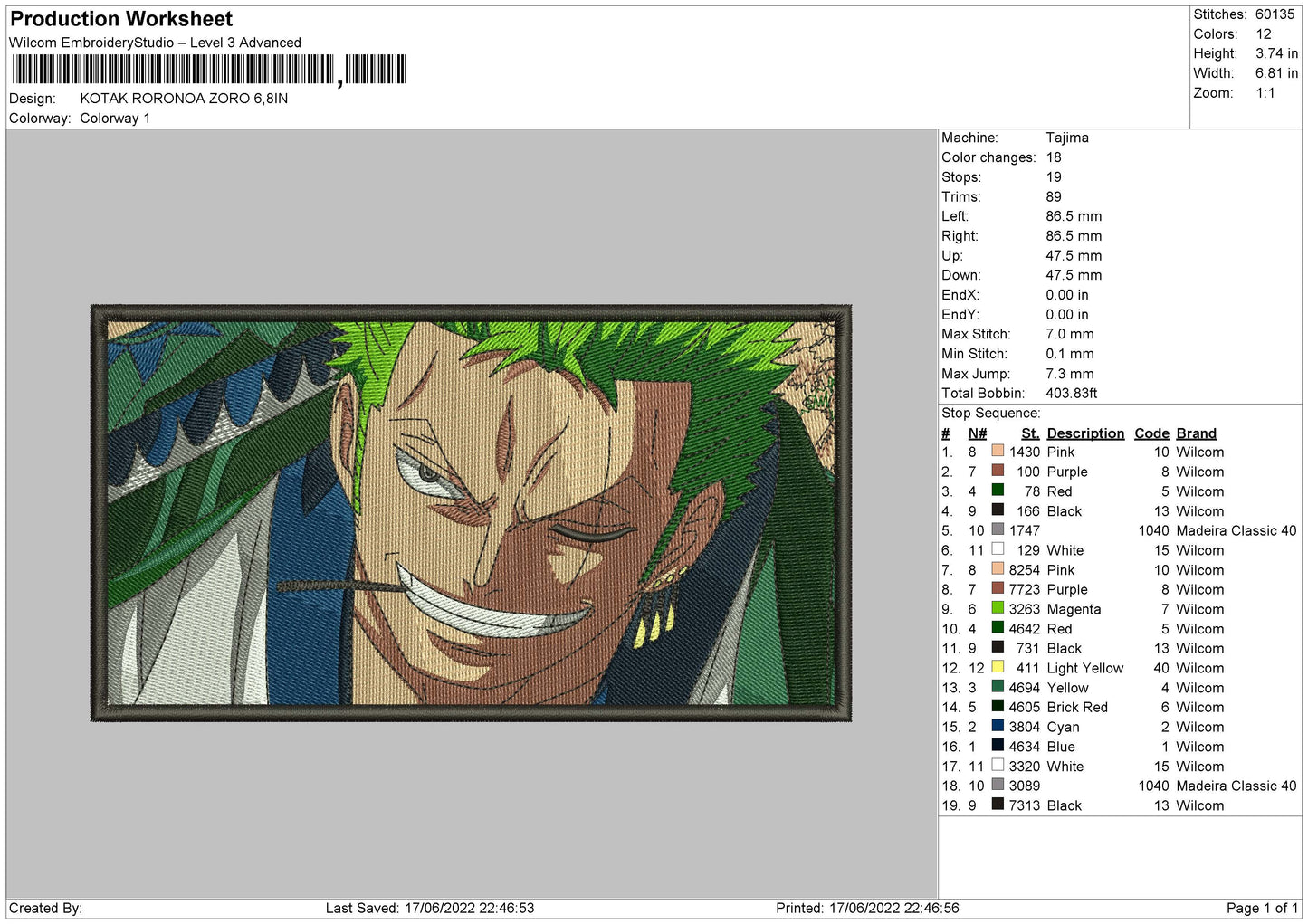
Task: Click the barcode under the worksheet title
Action: 208,70
